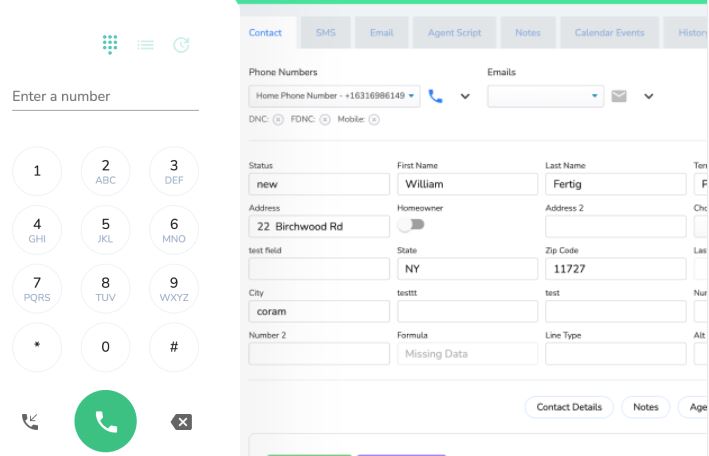Image resolution: width=709 pixels, height=456 pixels.
Task: Expand the chevron beside phone icon
Action: (x=465, y=96)
